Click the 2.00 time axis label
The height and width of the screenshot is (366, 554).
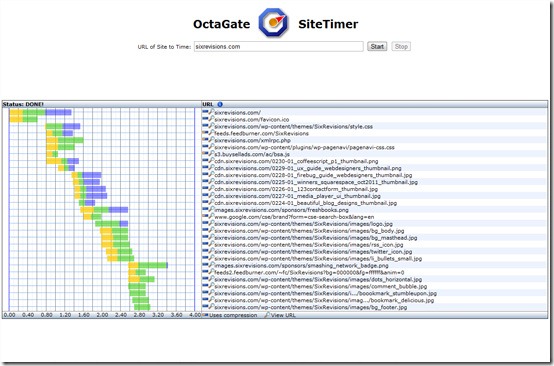(102, 315)
